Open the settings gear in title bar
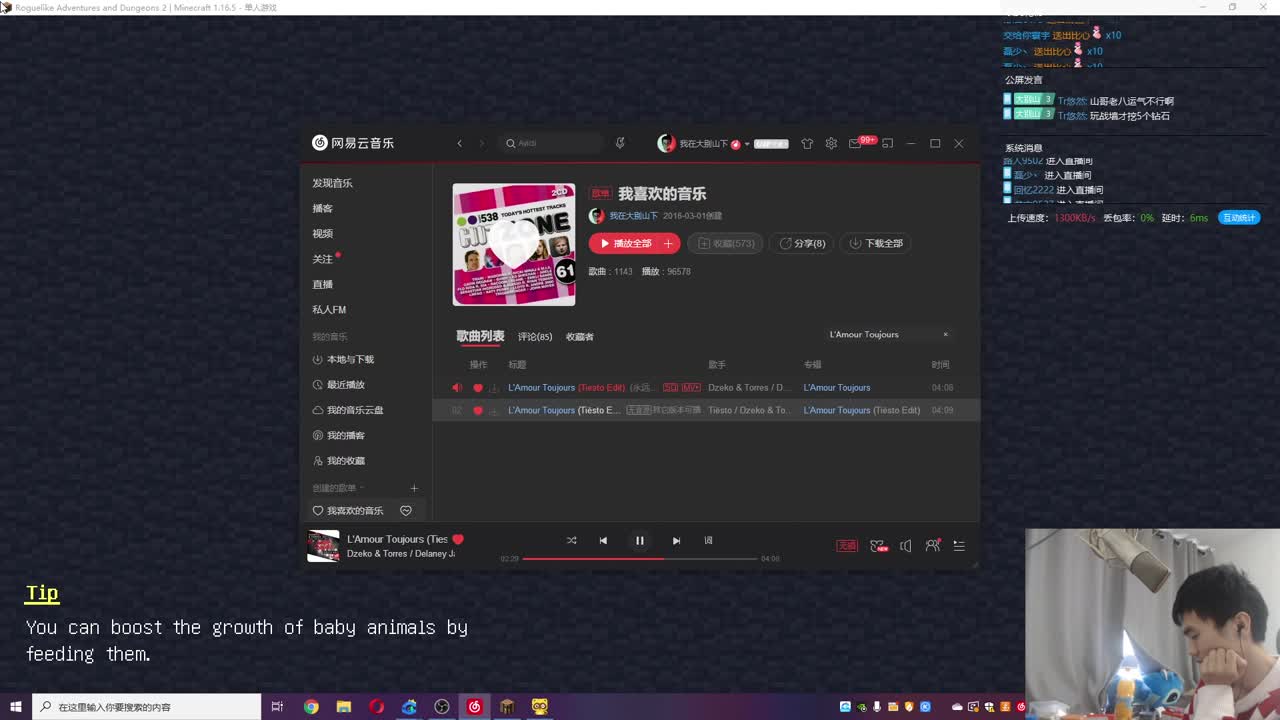 point(831,143)
